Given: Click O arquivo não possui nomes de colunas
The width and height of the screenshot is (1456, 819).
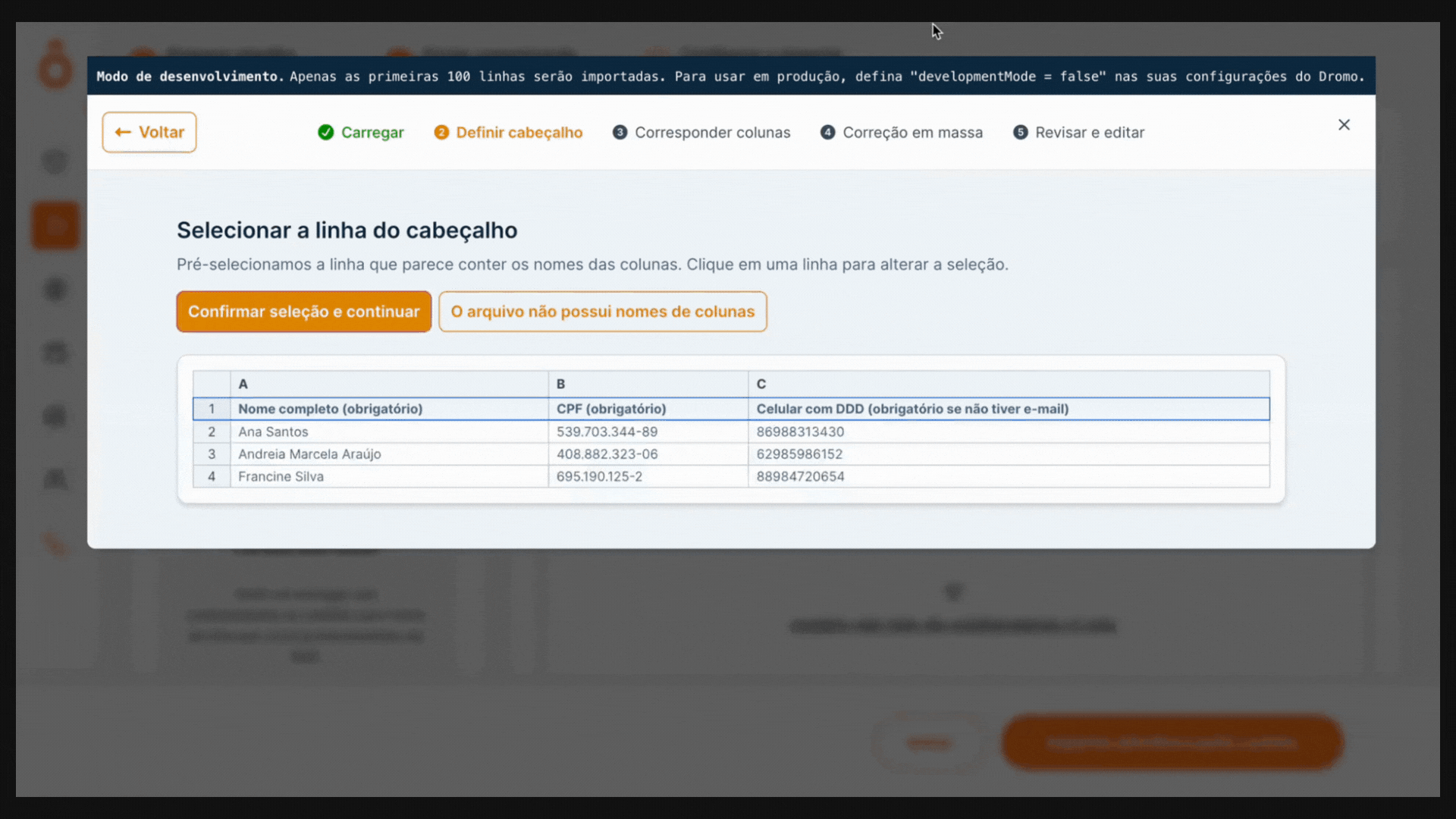Looking at the screenshot, I should [x=602, y=312].
